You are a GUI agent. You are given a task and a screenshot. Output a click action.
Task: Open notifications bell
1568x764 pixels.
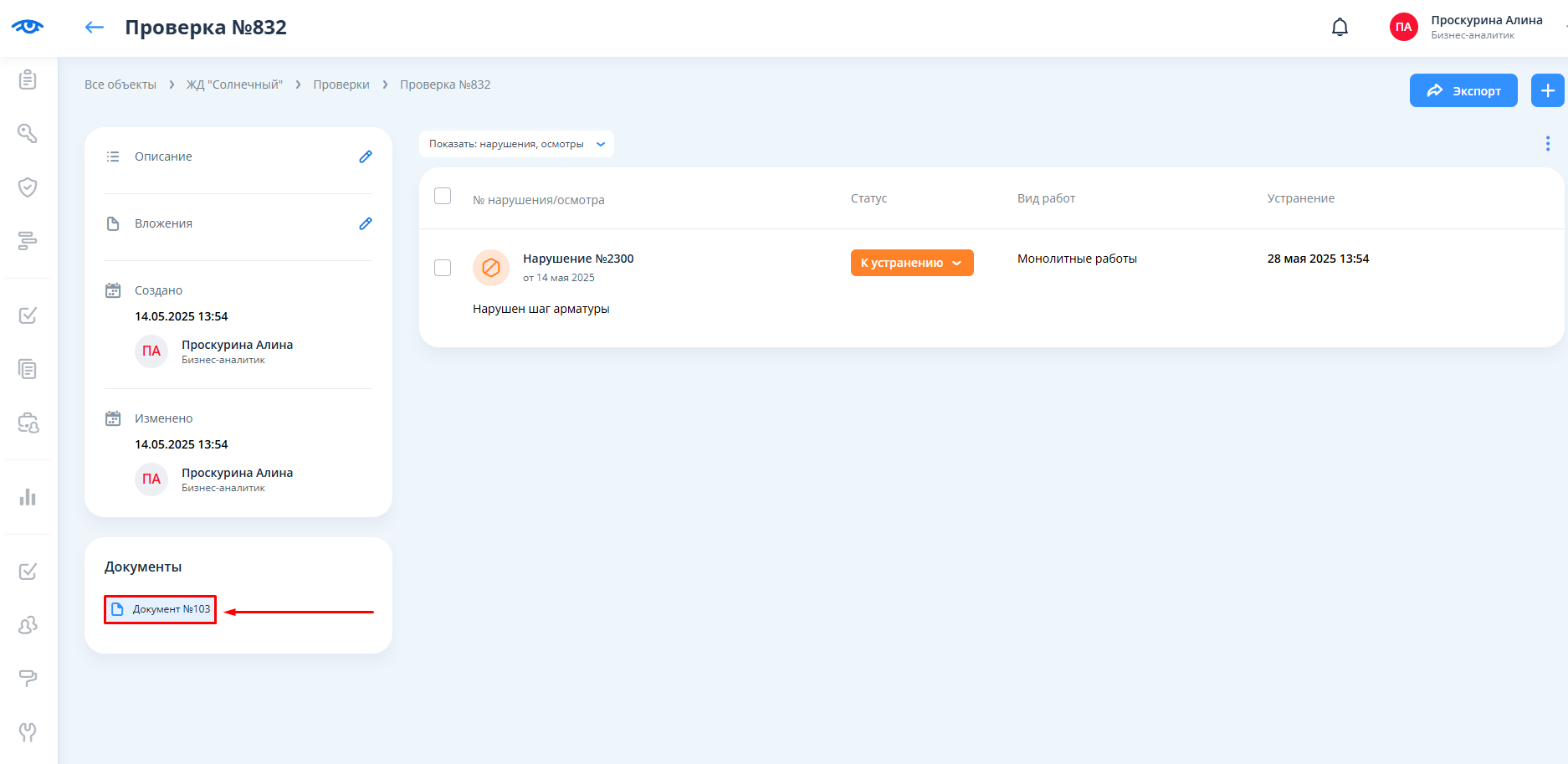click(x=1340, y=28)
